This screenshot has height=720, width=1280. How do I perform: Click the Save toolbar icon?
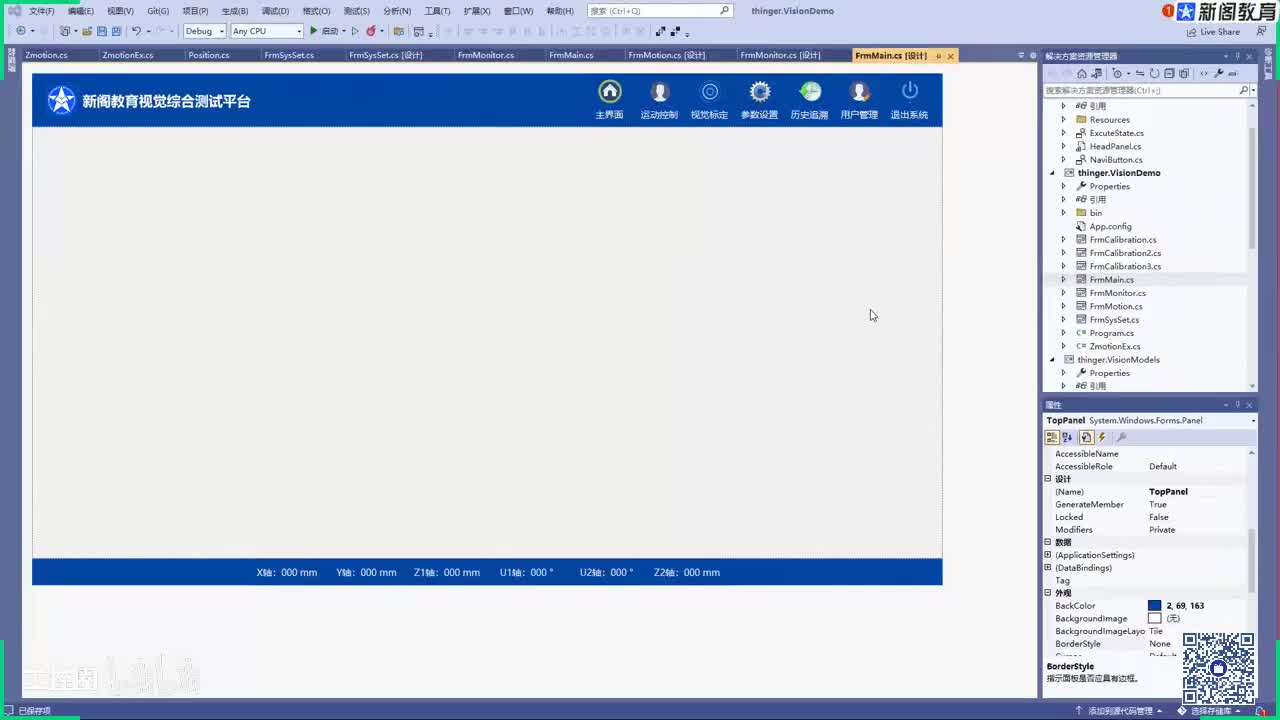pos(101,31)
